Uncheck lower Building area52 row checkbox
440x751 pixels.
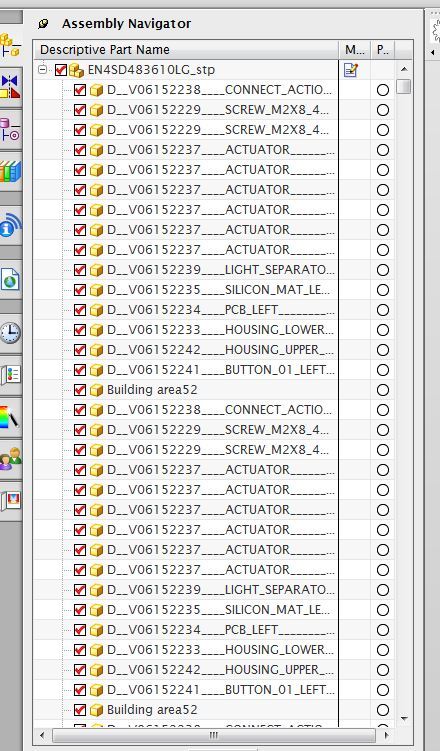(x=80, y=710)
